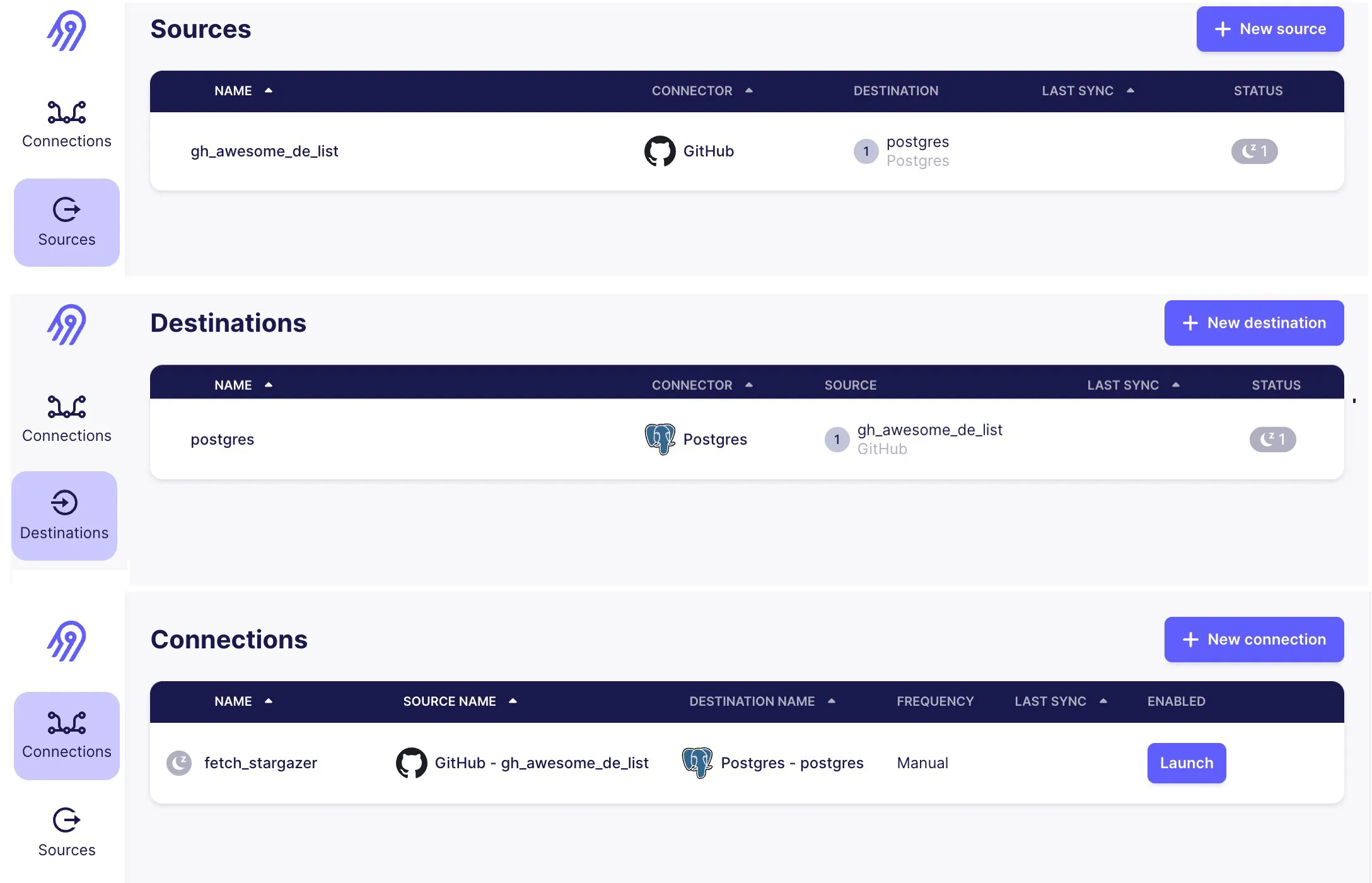
Task: Launch the fetch_stargazer connection
Action: tap(1186, 763)
